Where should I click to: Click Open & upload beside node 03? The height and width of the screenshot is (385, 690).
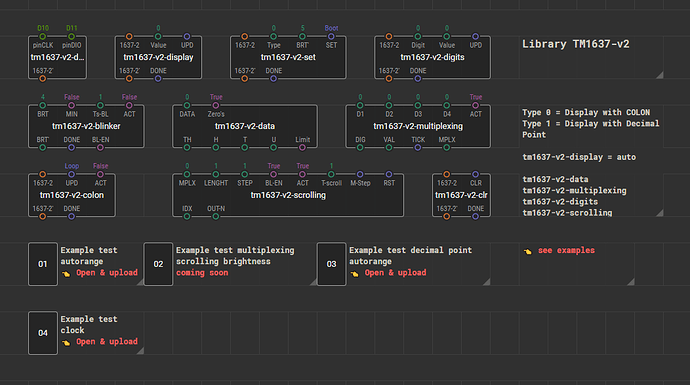point(395,273)
